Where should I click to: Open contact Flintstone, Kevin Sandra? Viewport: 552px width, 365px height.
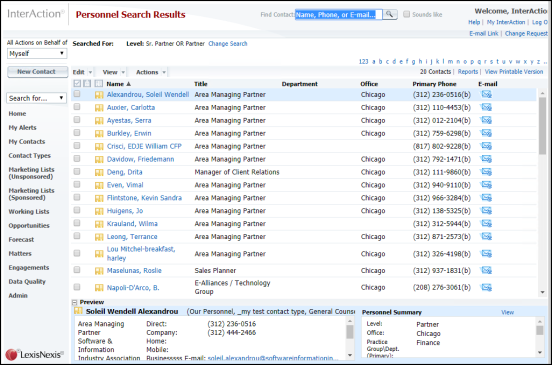(144, 198)
